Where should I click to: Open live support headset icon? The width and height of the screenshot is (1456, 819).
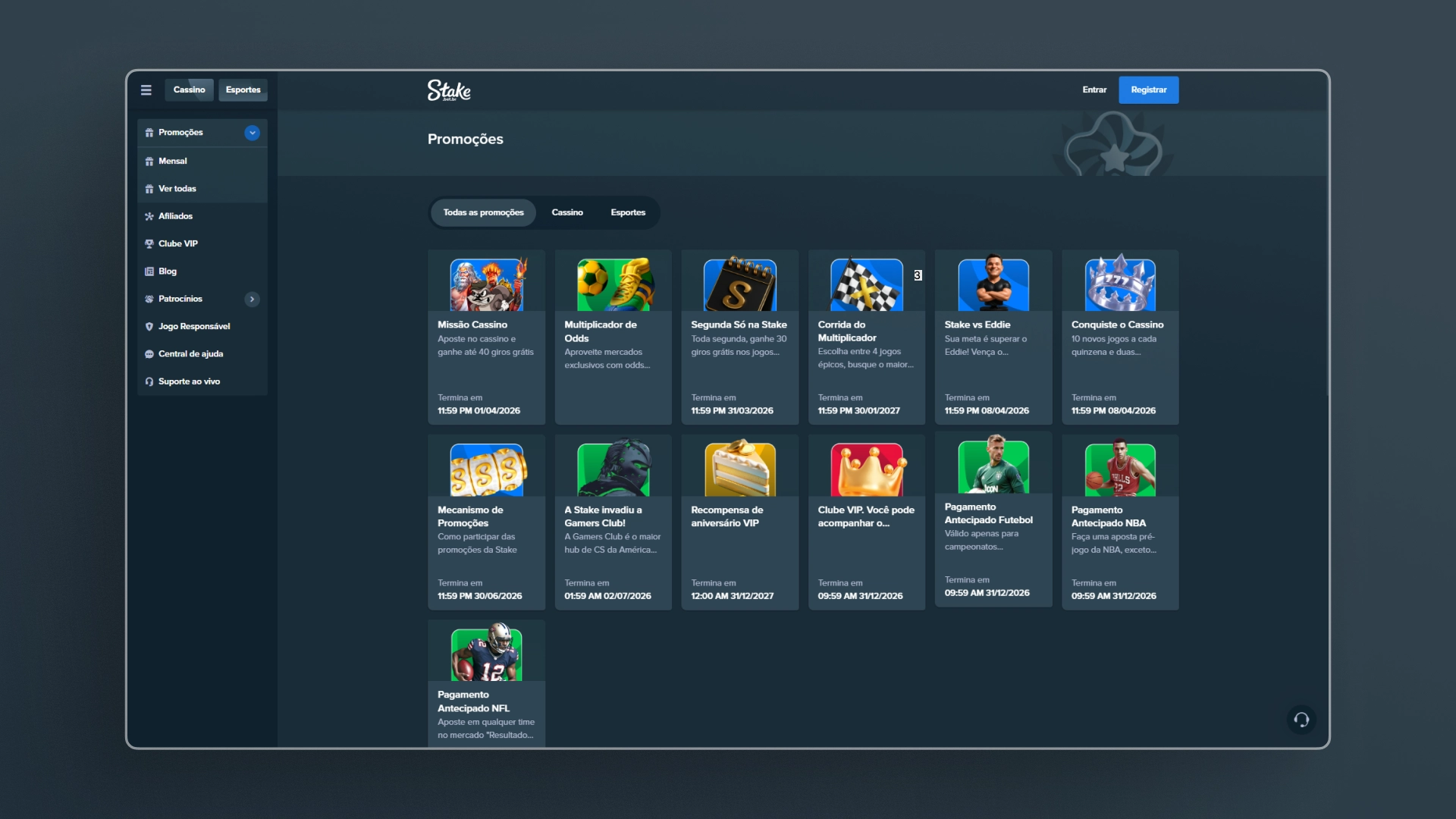(x=1301, y=720)
